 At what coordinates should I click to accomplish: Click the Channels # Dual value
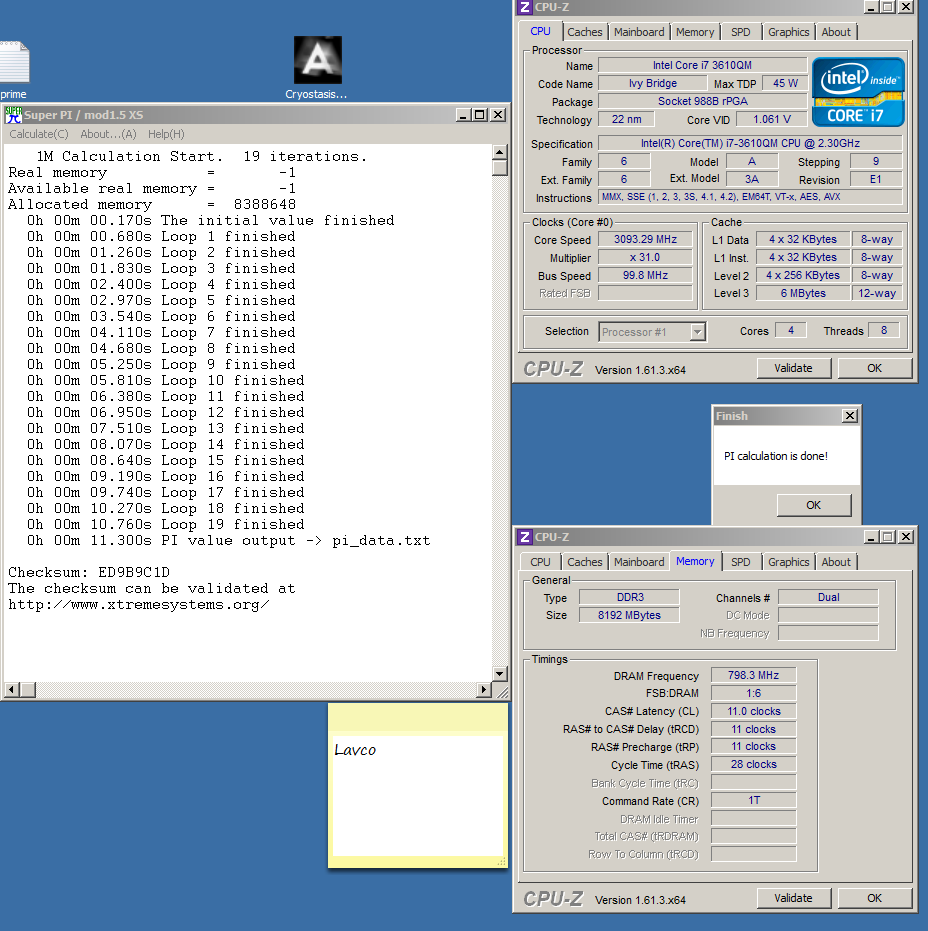828,597
